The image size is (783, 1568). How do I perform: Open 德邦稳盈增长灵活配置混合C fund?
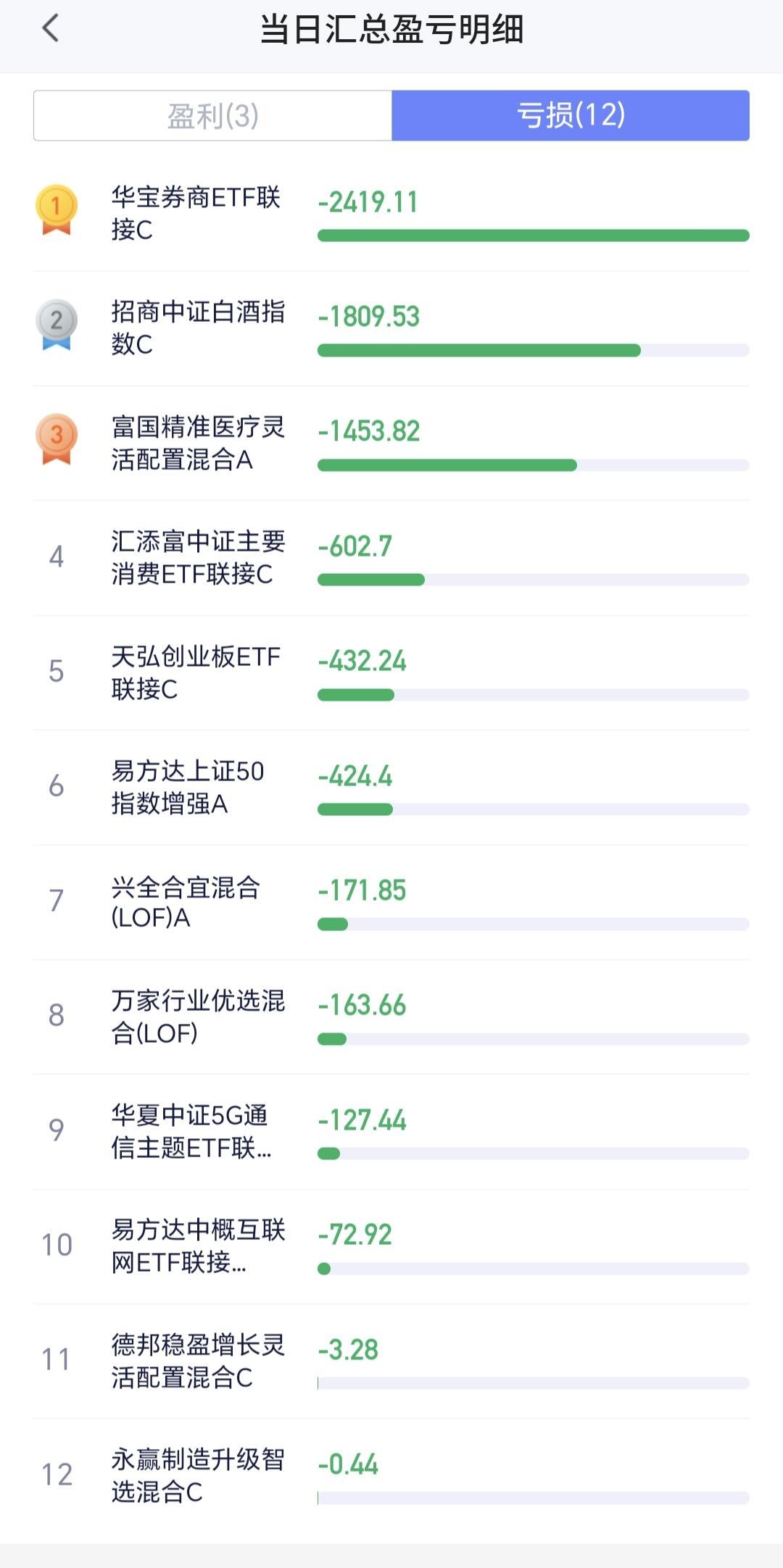pos(197,1361)
